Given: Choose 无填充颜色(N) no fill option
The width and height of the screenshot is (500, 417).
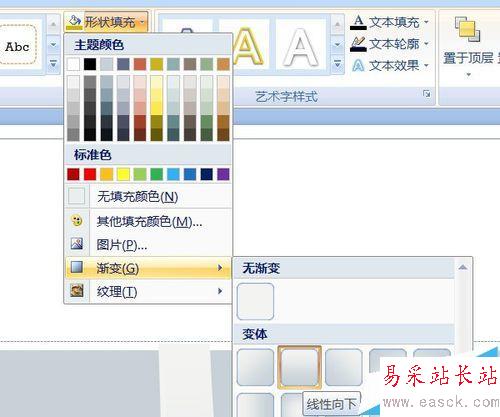Looking at the screenshot, I should click(148, 197).
